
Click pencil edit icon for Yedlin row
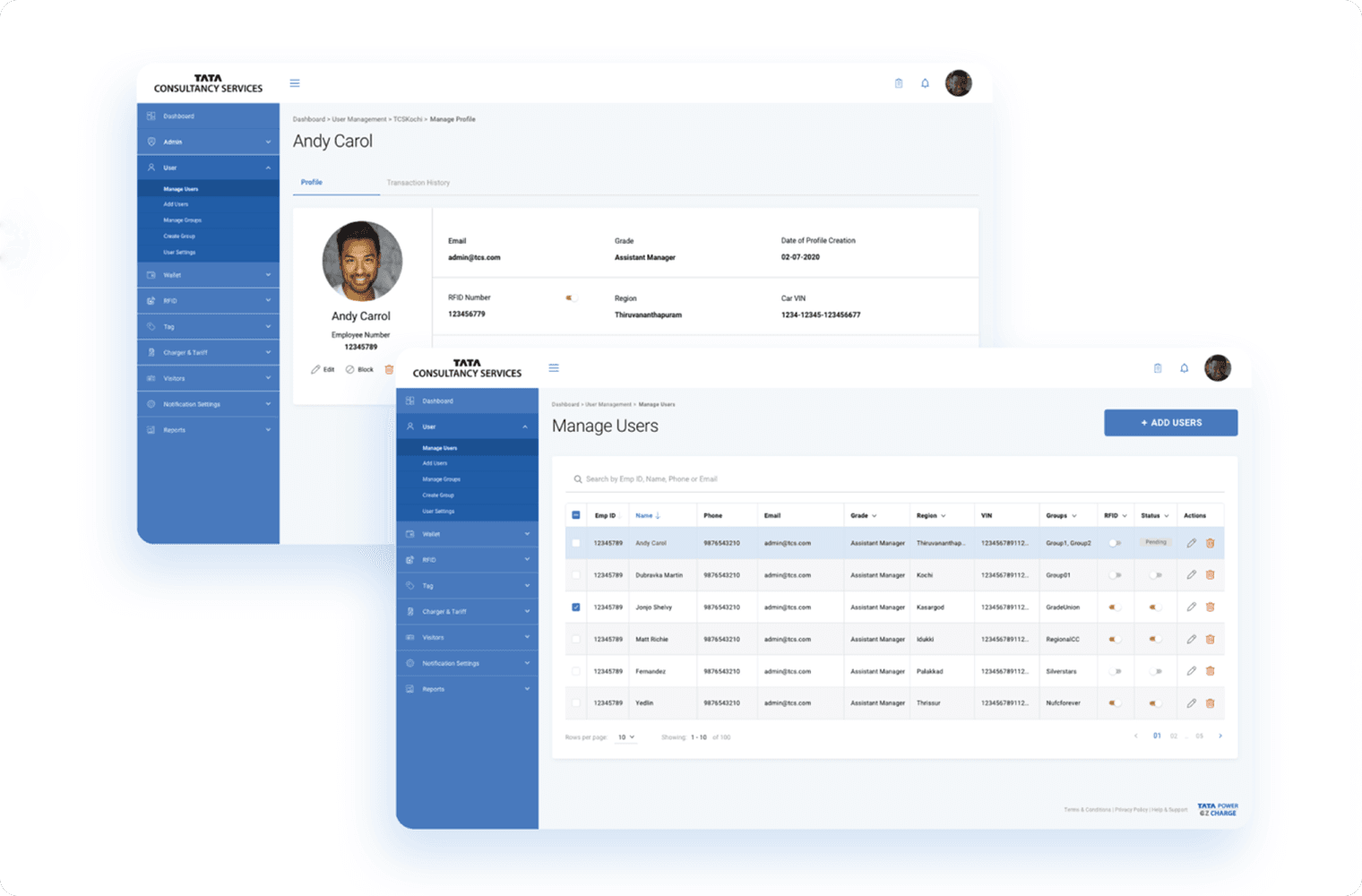click(x=1191, y=703)
